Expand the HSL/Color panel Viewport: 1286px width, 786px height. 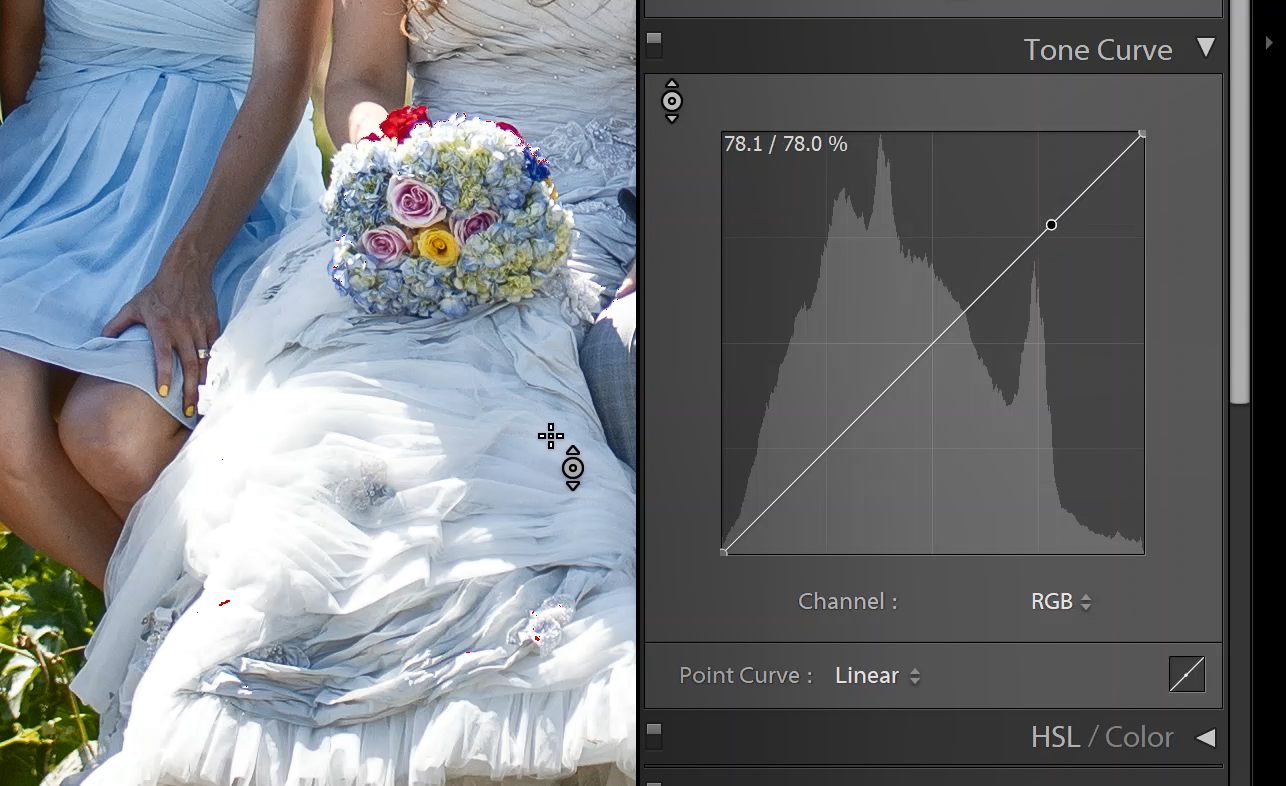[1207, 738]
